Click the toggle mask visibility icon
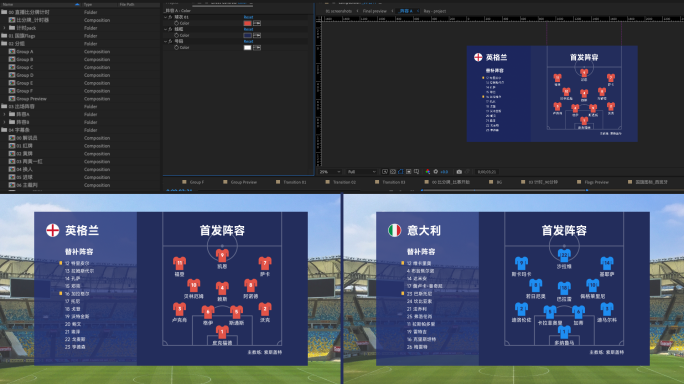The height and width of the screenshot is (384, 684). pyautogui.click(x=400, y=172)
